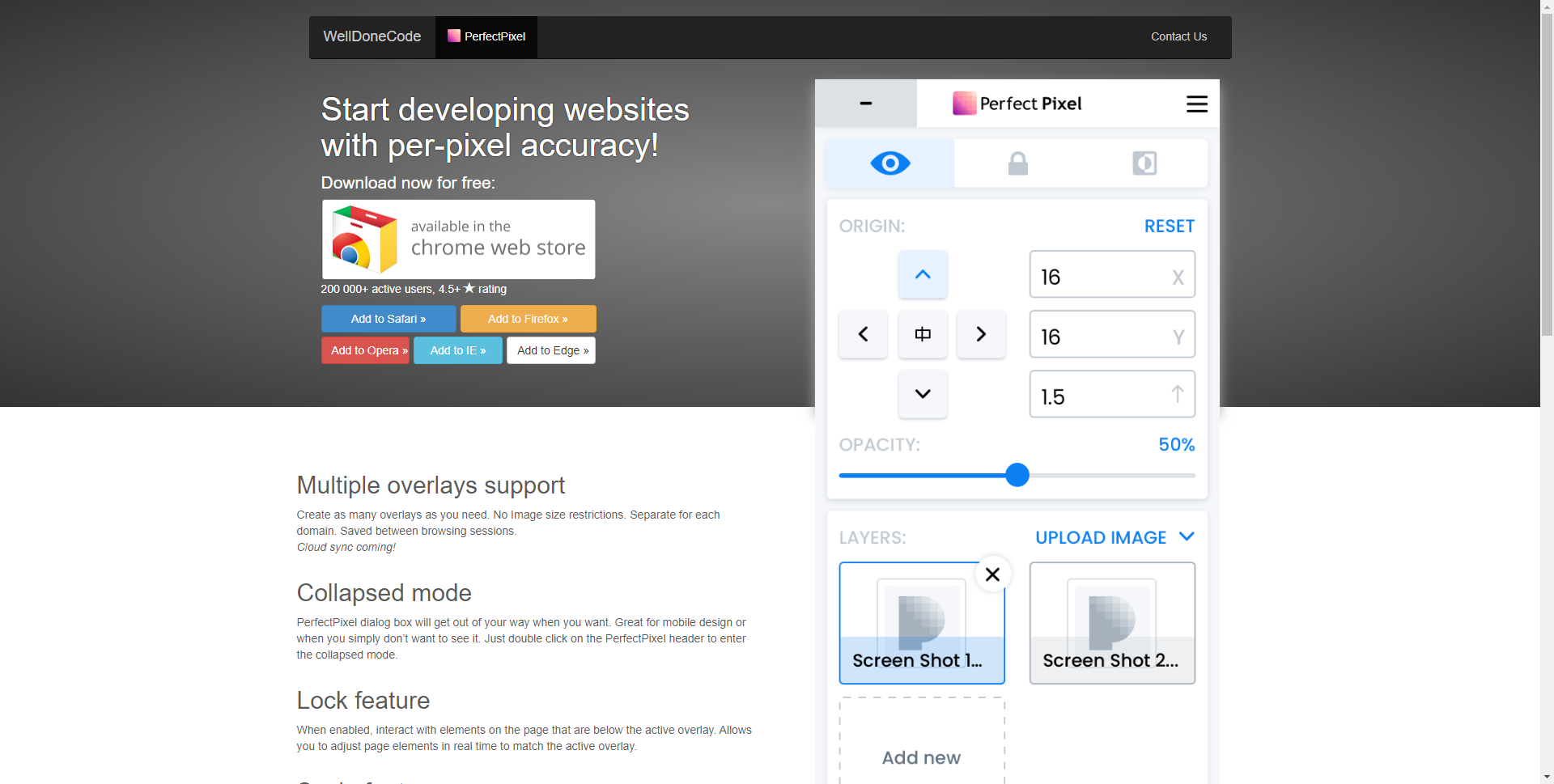Open the Perfect Pixel hamburger menu
Image resolution: width=1554 pixels, height=784 pixels.
(x=1196, y=104)
